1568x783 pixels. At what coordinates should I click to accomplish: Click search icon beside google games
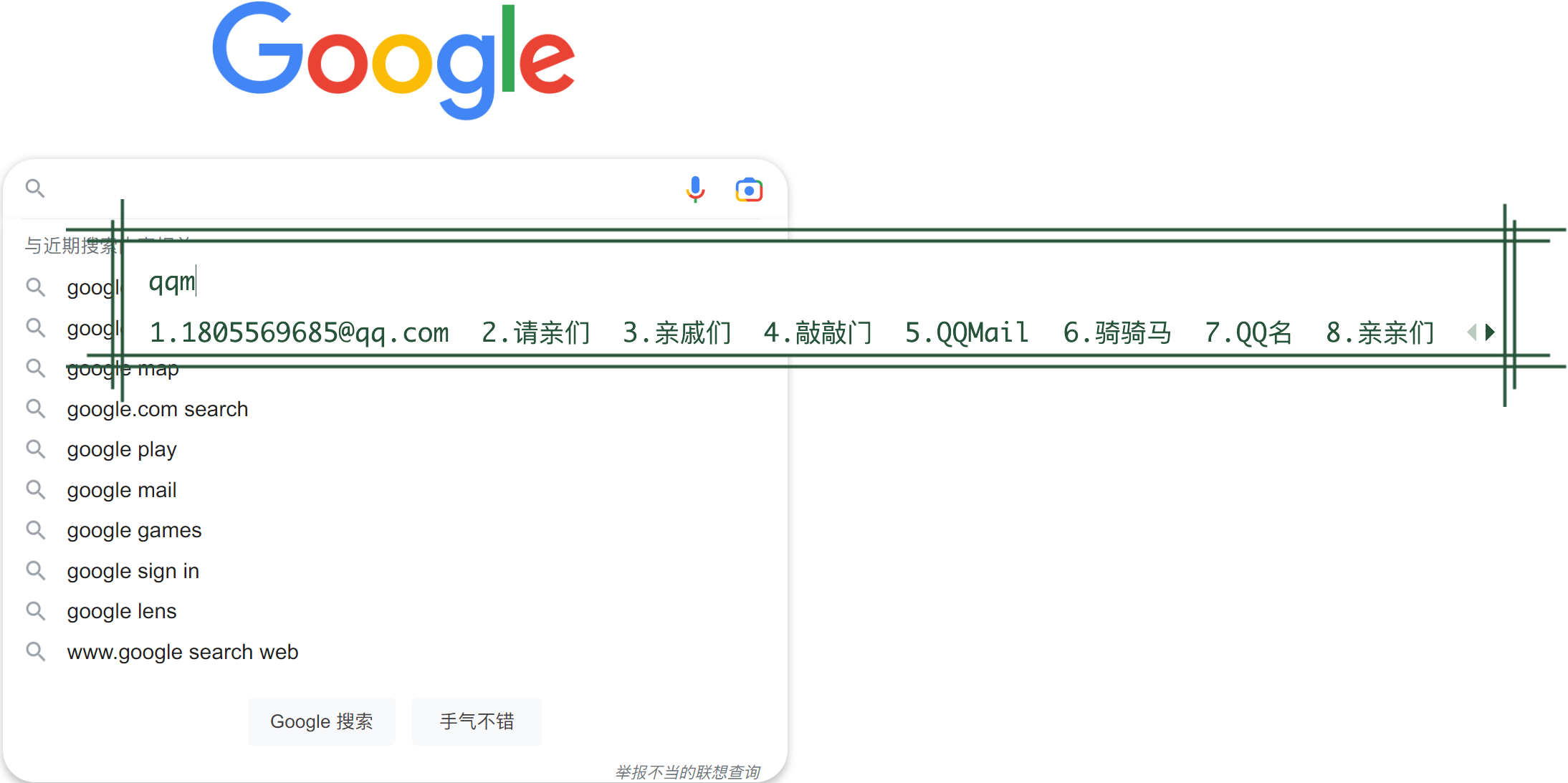click(36, 530)
